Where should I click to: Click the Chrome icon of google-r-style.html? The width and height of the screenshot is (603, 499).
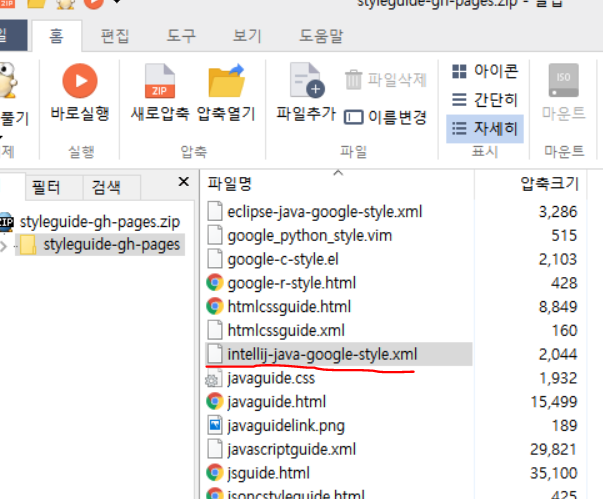point(215,283)
